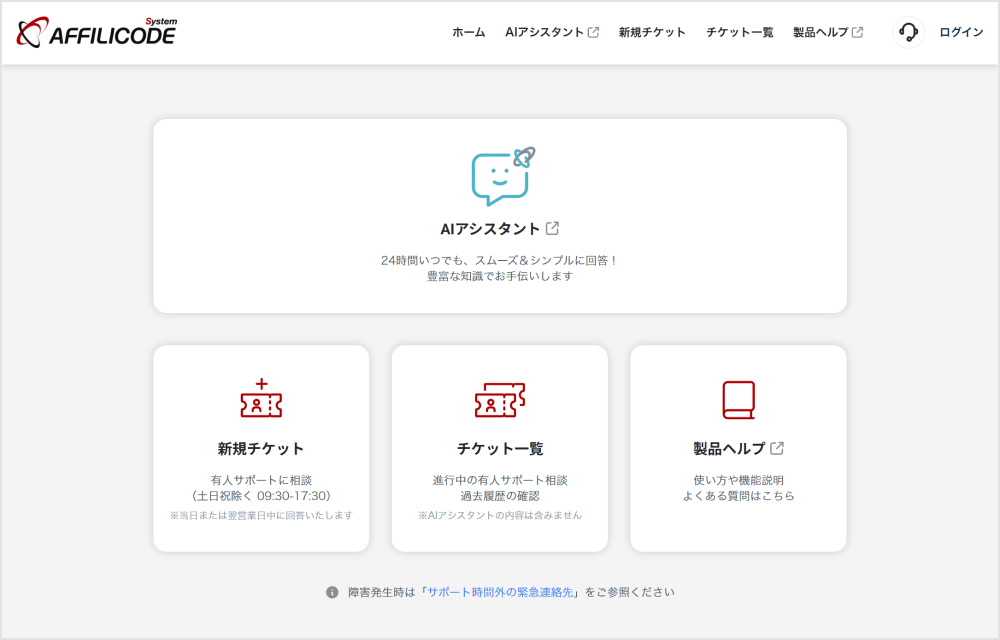
Task: Click the AI assistant chat bubble icon
Action: pyautogui.click(x=500, y=177)
